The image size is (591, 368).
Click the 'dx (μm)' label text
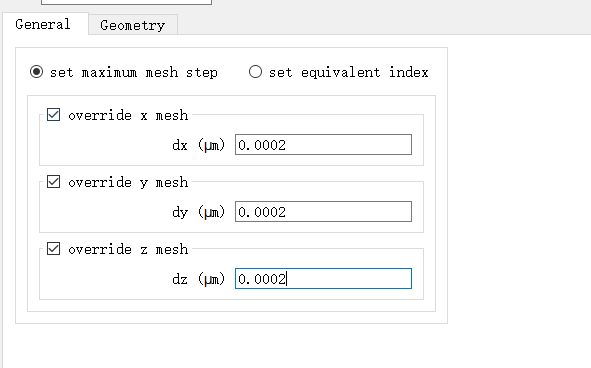[x=199, y=145]
